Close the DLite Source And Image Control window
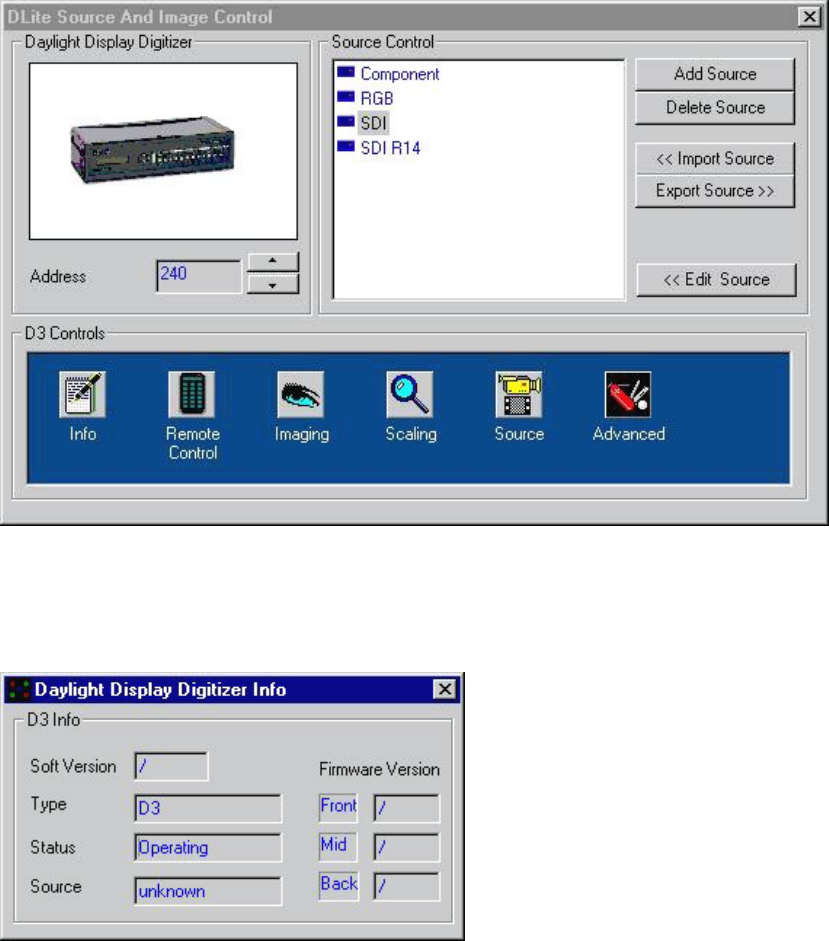Viewport: 829px width, 941px height. point(809,16)
